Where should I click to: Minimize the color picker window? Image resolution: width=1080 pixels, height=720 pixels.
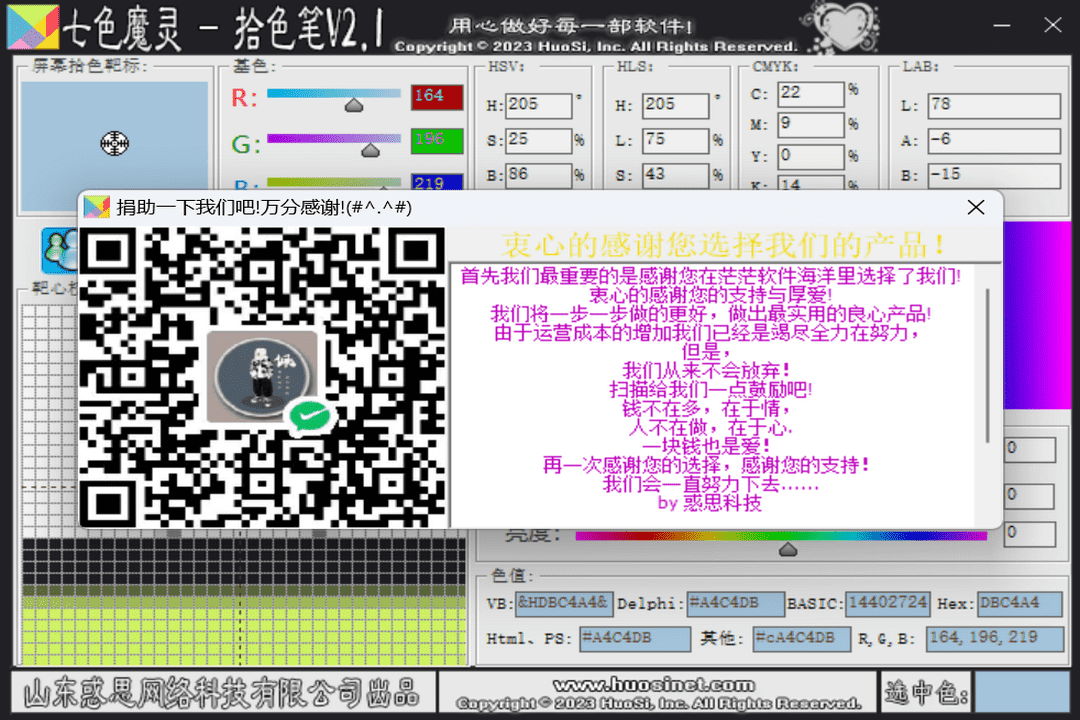[x=992, y=27]
